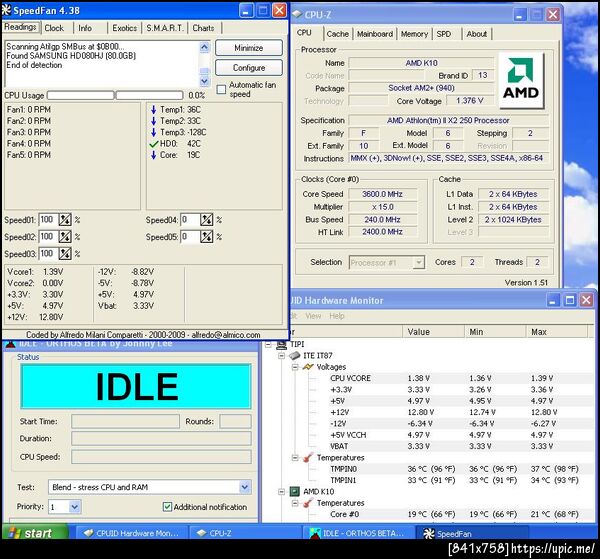Click the AMD logo in CPU-Z
The image size is (600, 559).
pos(520,79)
